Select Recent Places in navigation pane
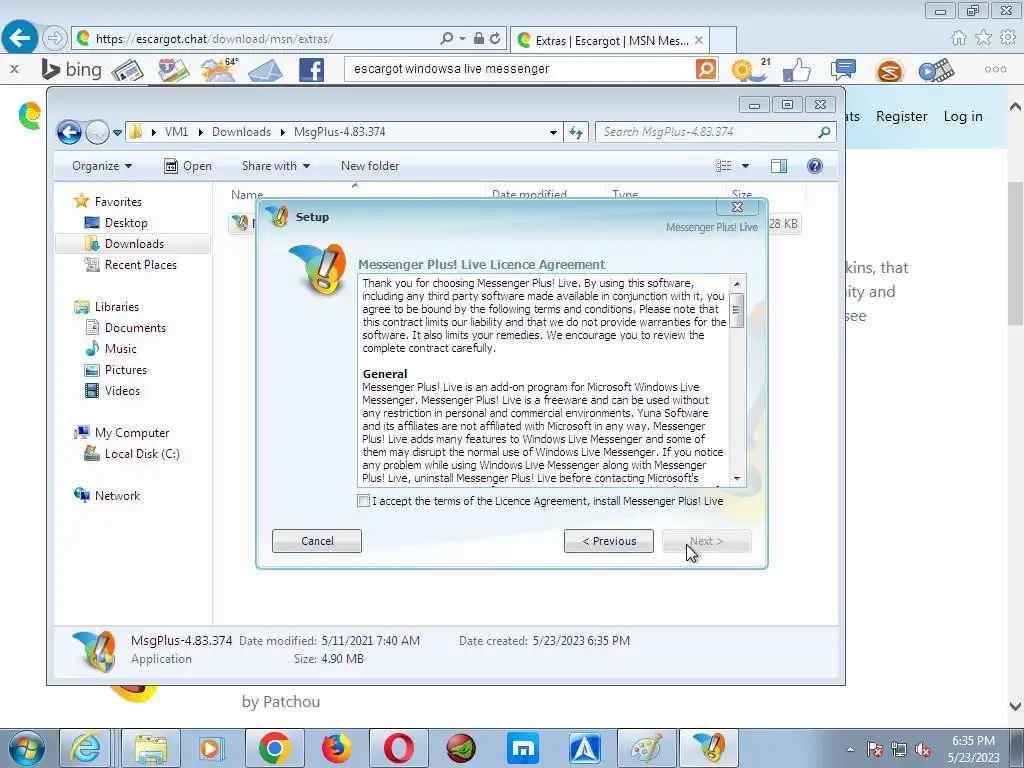The width and height of the screenshot is (1024, 768). pyautogui.click(x=140, y=264)
